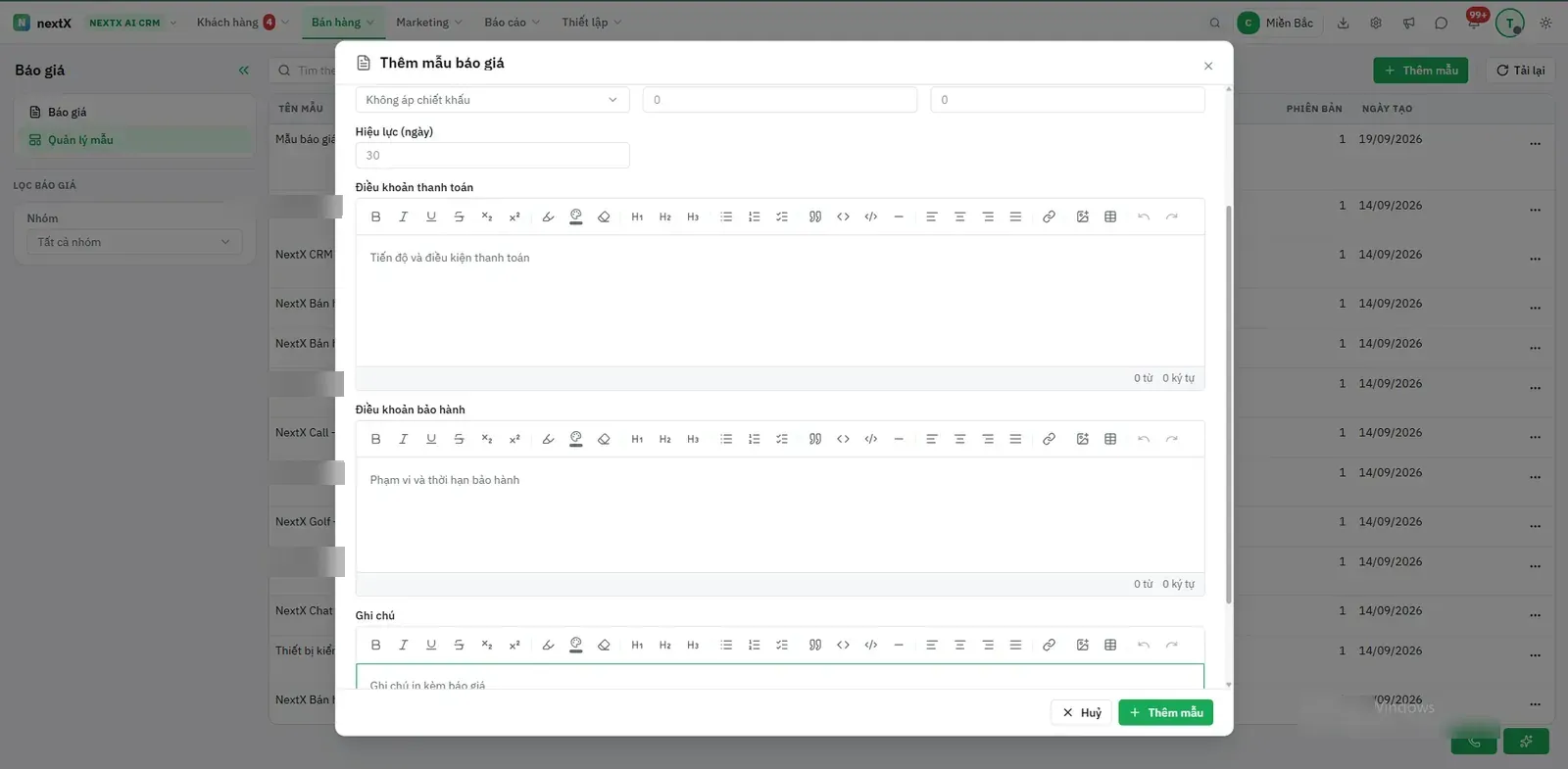Viewport: 1568px width, 769px height.
Task: Click the dialog vertical scrollbar
Action: (1228, 403)
